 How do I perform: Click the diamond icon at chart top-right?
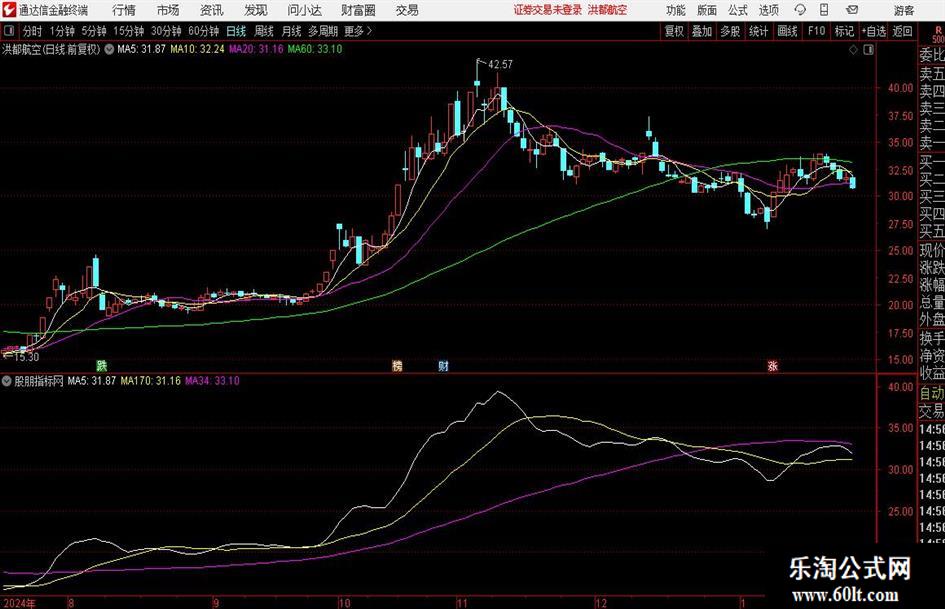tap(853, 50)
